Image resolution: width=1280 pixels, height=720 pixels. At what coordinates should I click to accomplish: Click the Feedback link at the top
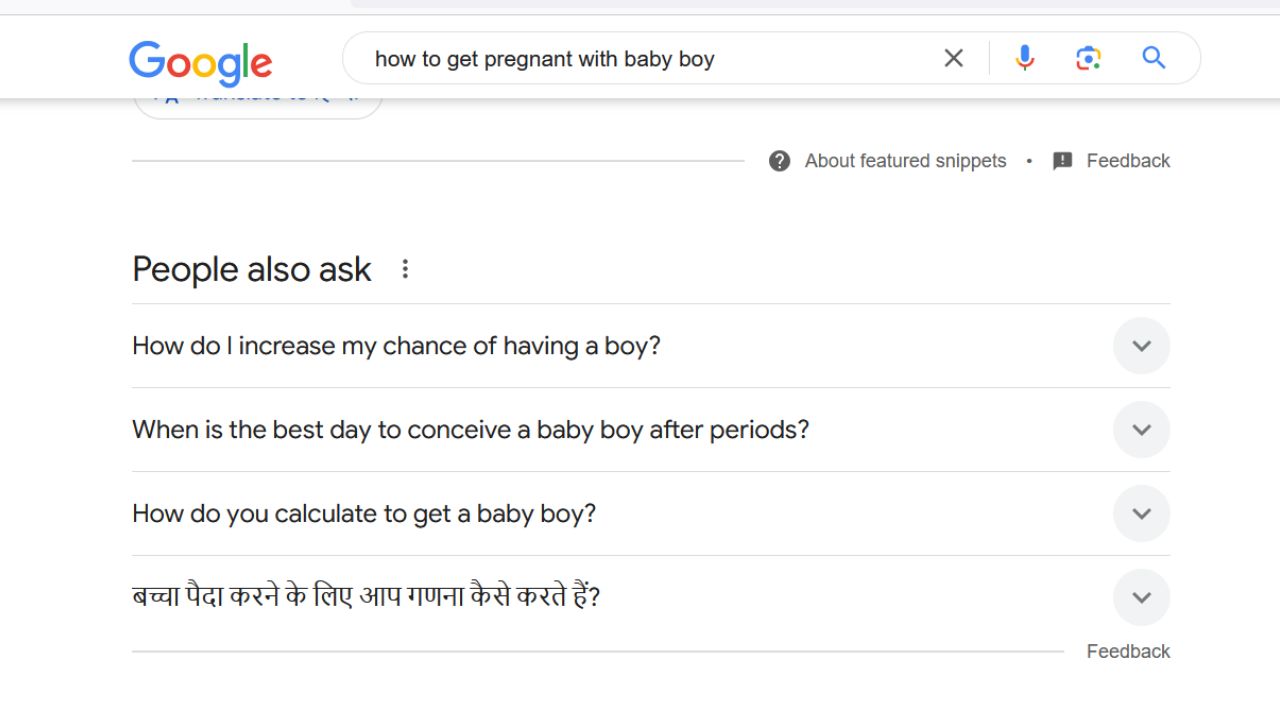click(x=1128, y=160)
